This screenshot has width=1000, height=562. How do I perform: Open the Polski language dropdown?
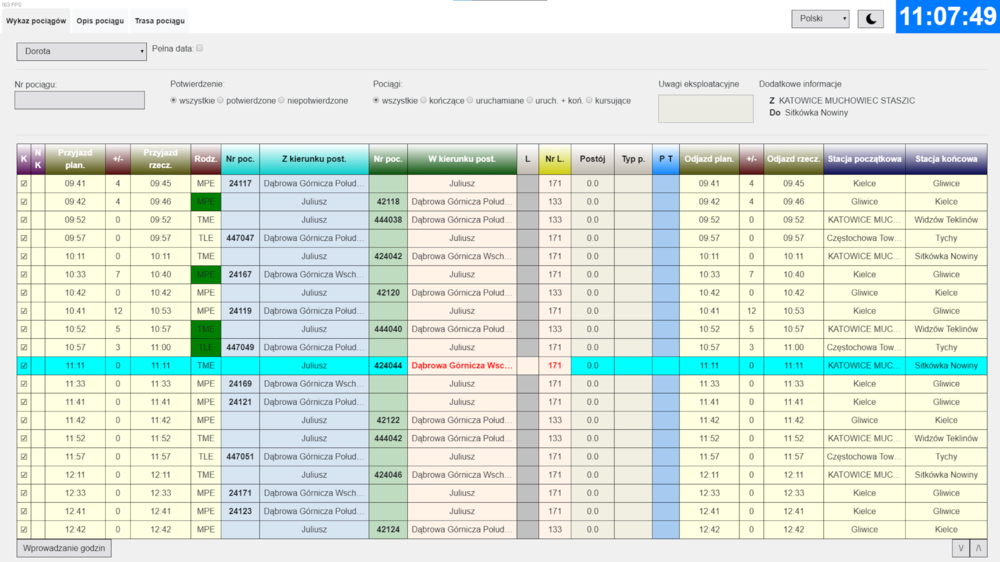[x=820, y=19]
